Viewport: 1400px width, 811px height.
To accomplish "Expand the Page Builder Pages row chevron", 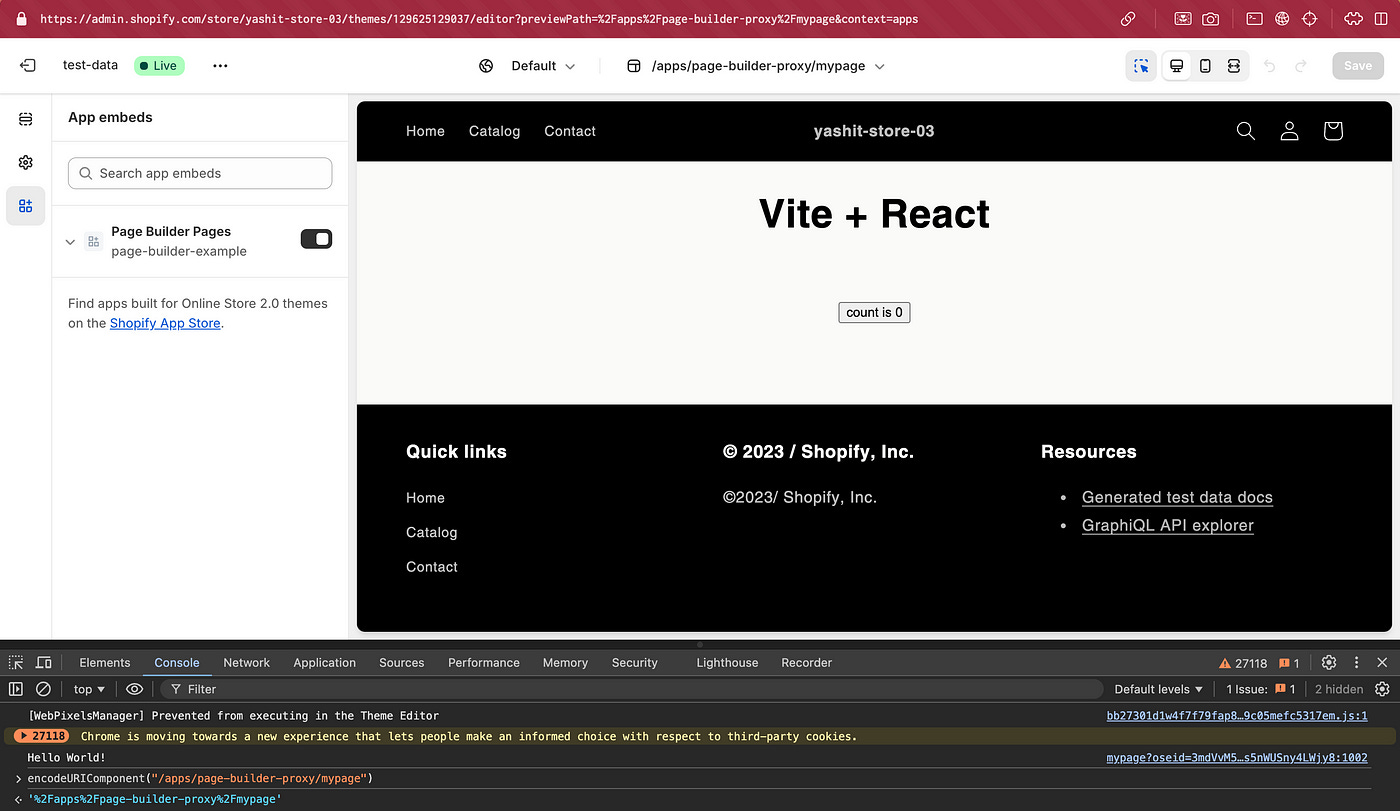I will pos(70,242).
